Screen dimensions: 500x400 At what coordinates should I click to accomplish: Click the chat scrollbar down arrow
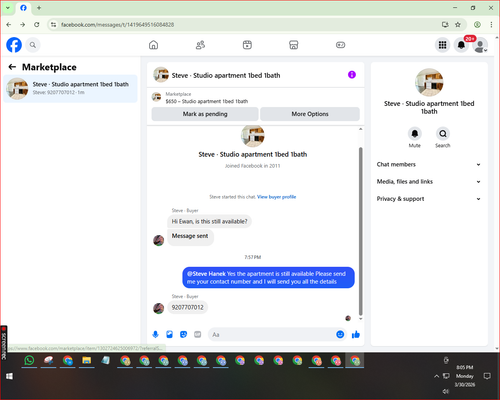(360, 319)
